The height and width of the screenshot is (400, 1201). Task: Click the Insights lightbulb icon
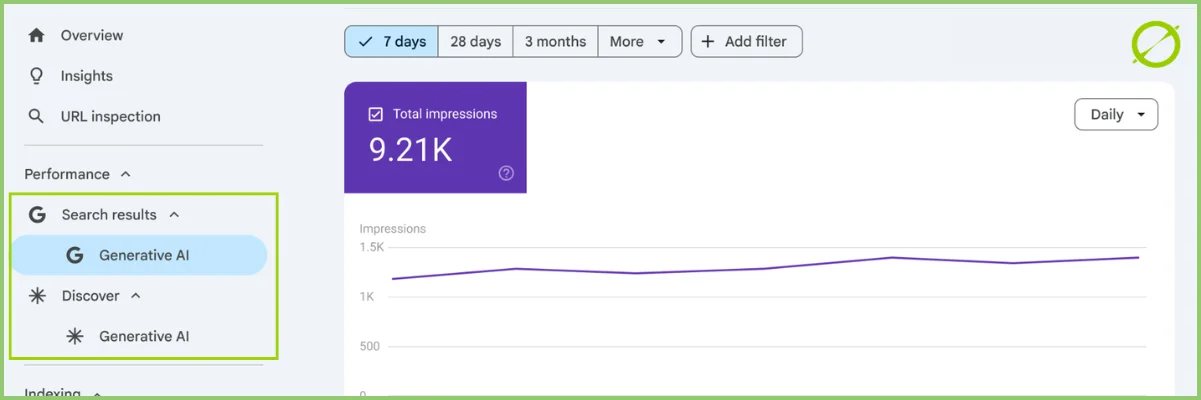tap(36, 76)
